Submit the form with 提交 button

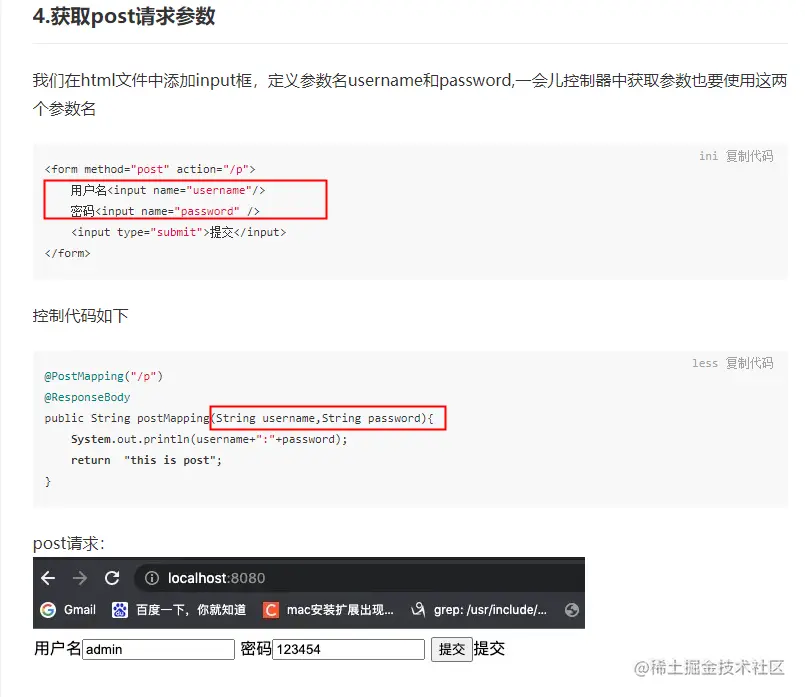click(x=452, y=649)
